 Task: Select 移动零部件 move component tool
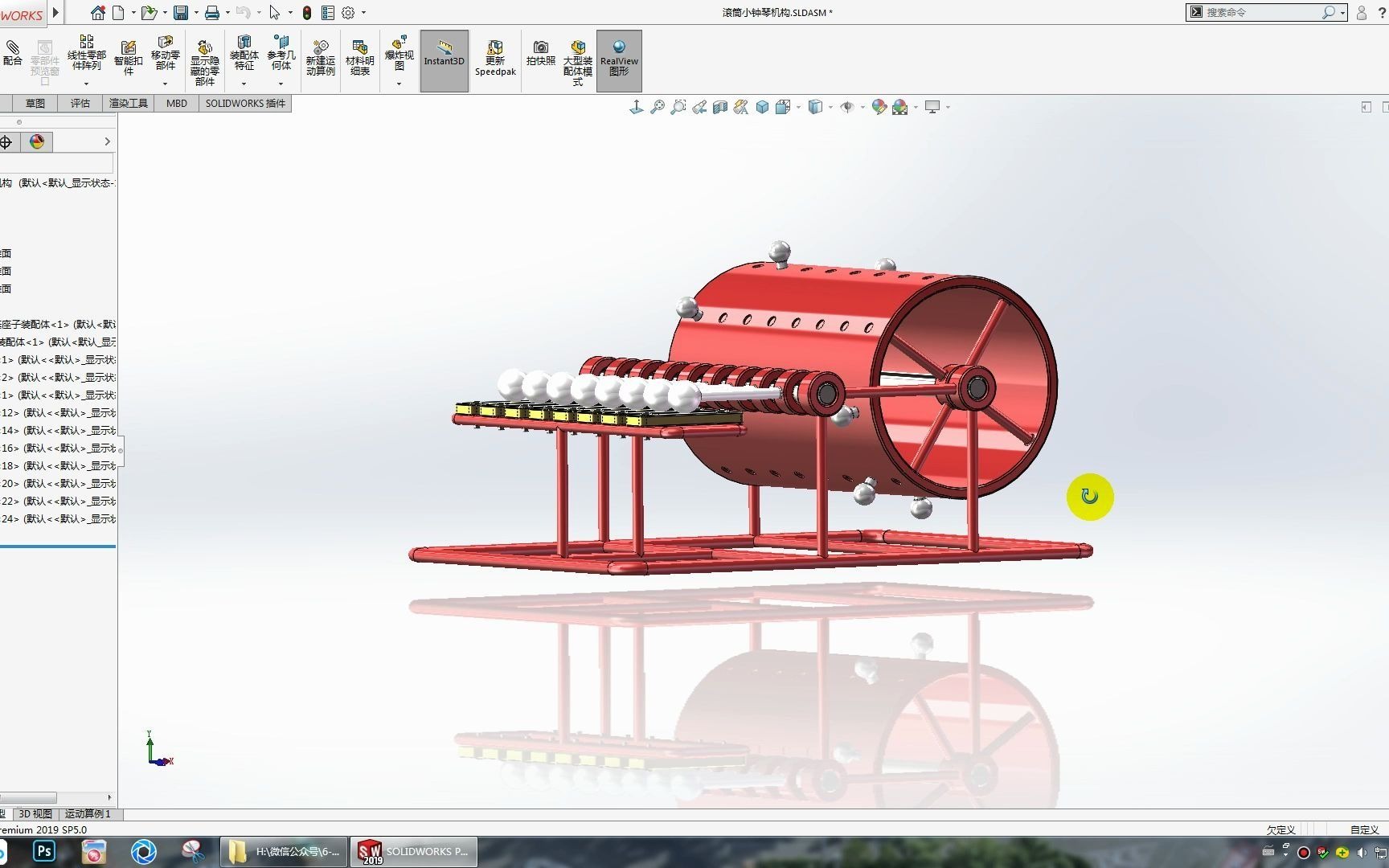[166, 53]
